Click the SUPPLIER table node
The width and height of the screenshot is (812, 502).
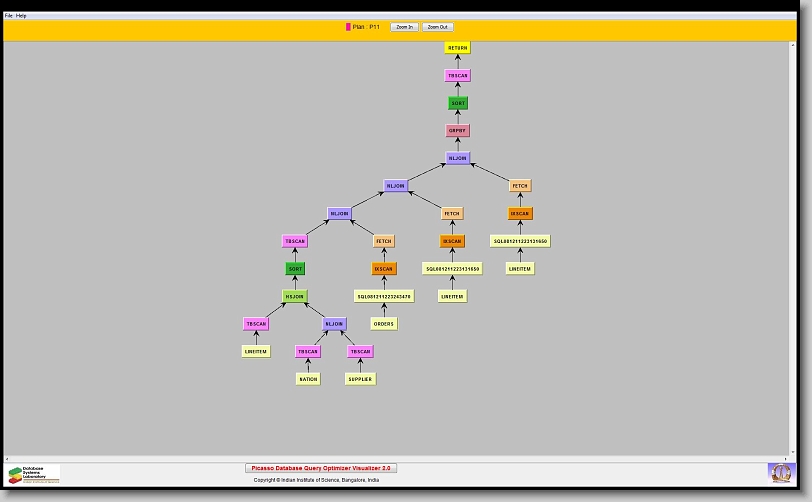(360, 380)
